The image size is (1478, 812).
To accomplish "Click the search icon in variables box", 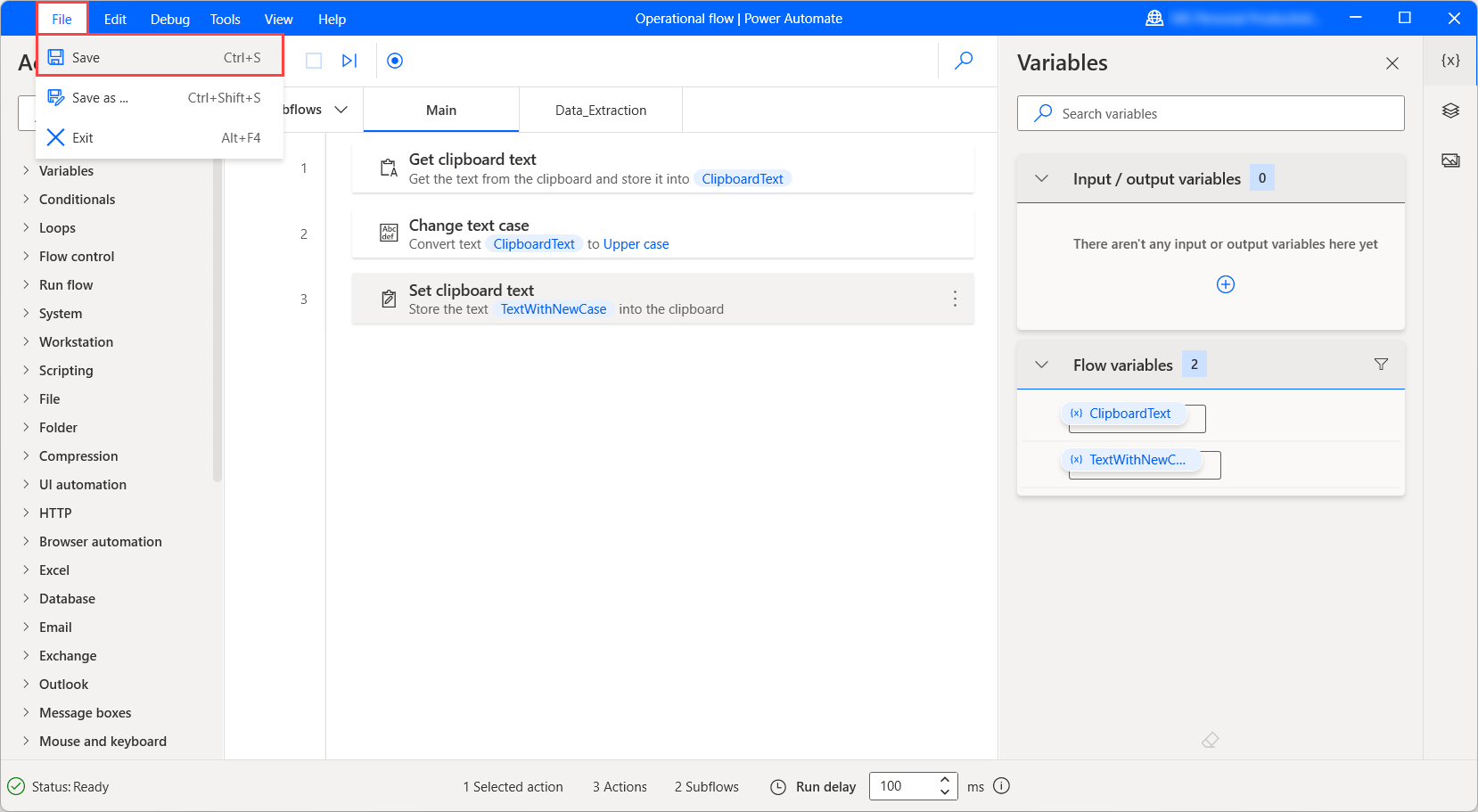I will 1043,113.
